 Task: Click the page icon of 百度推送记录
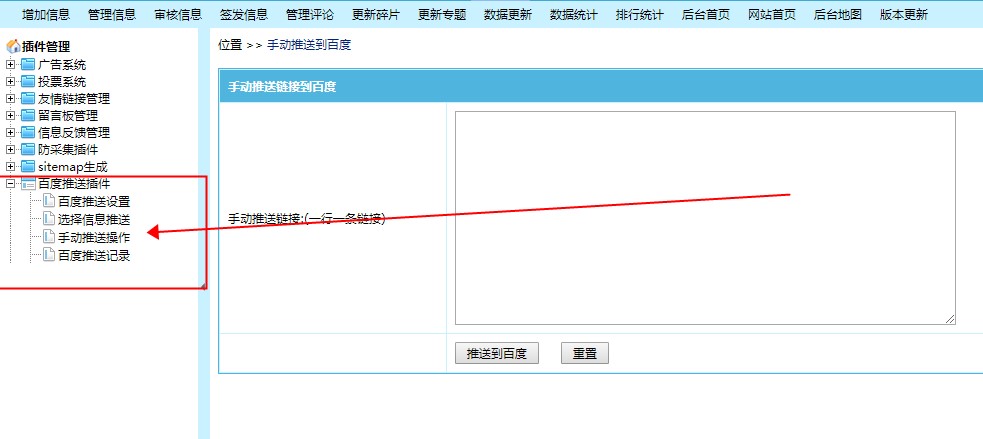coord(49,255)
